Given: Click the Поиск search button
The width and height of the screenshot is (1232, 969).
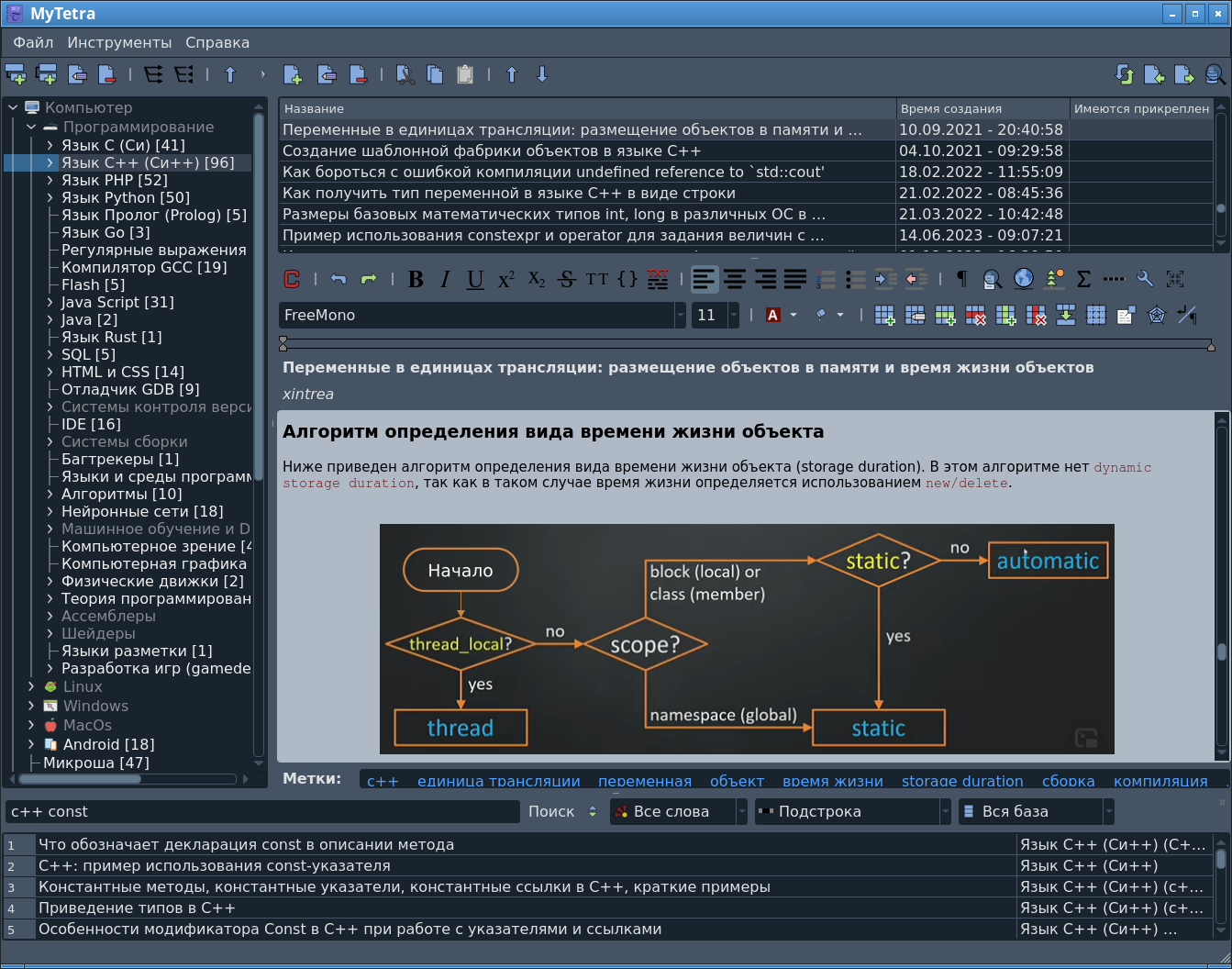Looking at the screenshot, I should tap(551, 811).
